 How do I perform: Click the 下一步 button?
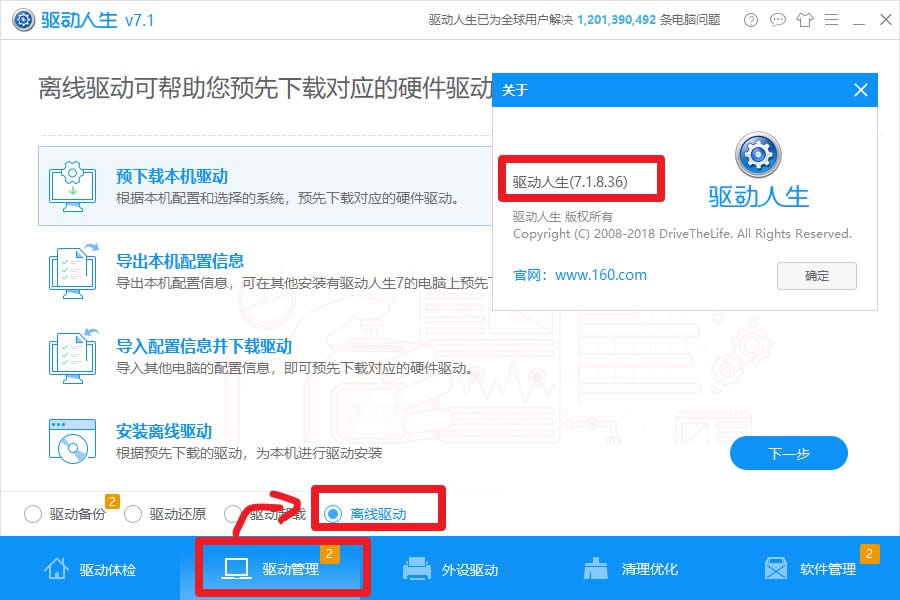789,453
